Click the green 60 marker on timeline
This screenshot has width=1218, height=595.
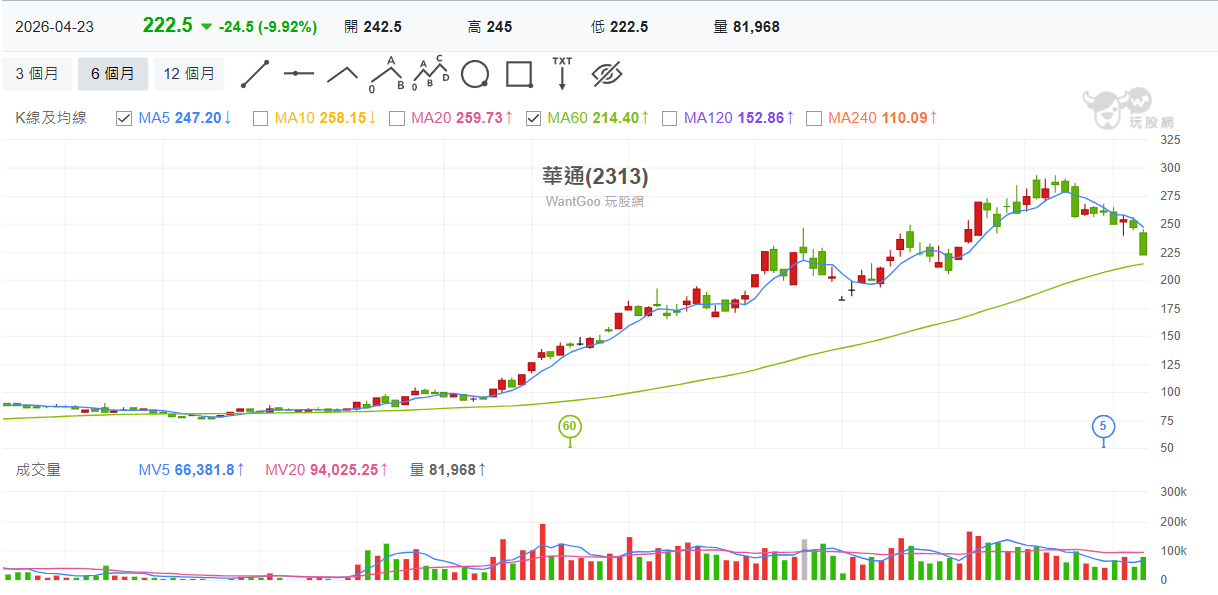pos(570,426)
